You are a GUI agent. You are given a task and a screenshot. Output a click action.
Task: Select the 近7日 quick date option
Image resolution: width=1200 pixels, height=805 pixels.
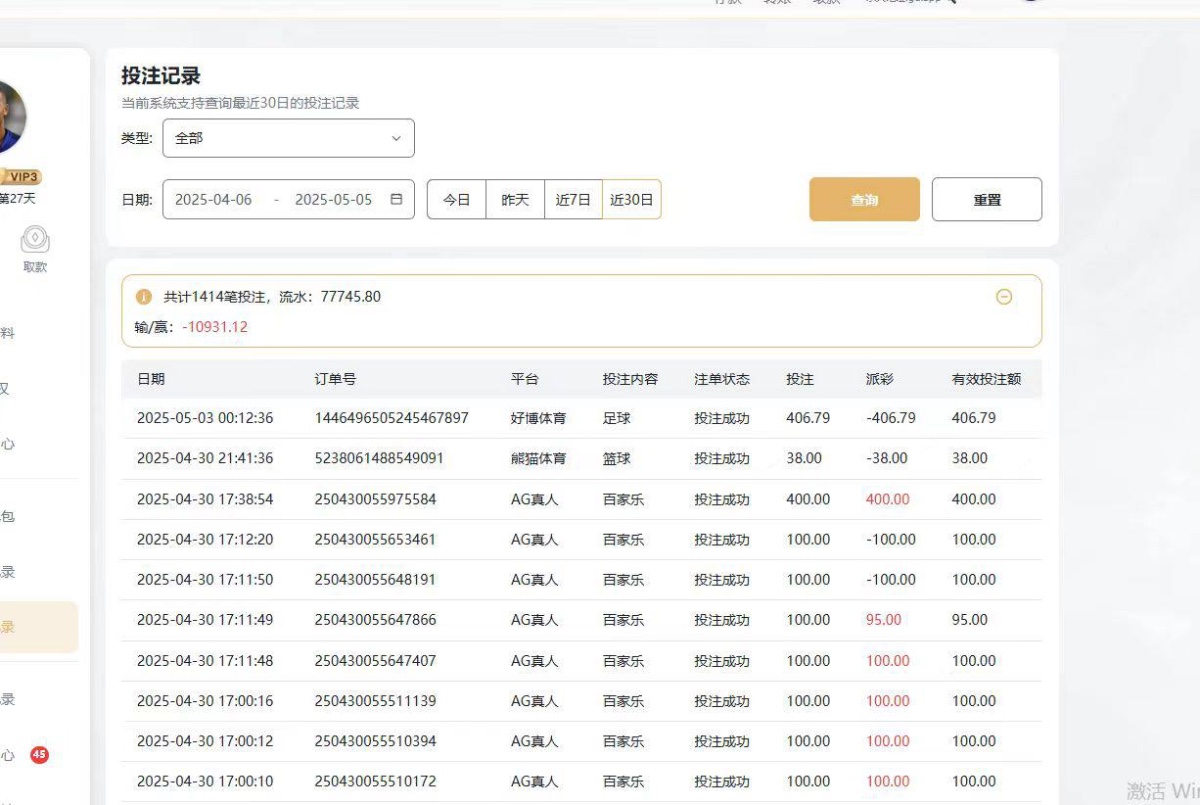(573, 199)
